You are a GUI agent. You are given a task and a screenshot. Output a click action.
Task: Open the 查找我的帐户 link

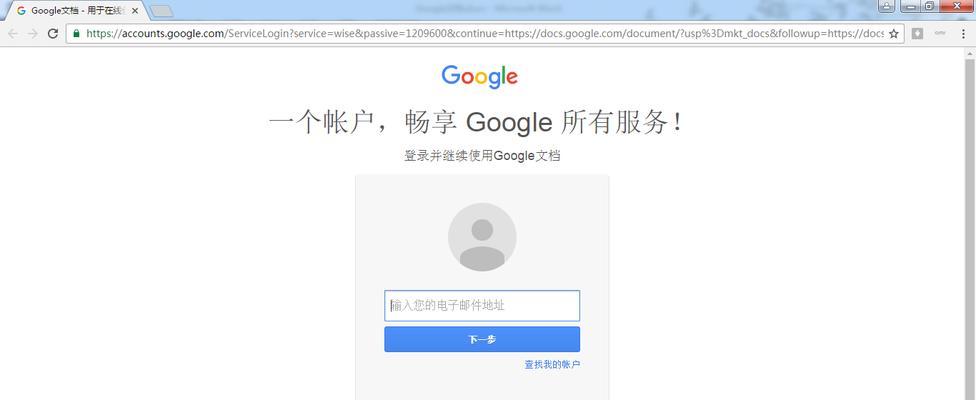click(x=552, y=365)
